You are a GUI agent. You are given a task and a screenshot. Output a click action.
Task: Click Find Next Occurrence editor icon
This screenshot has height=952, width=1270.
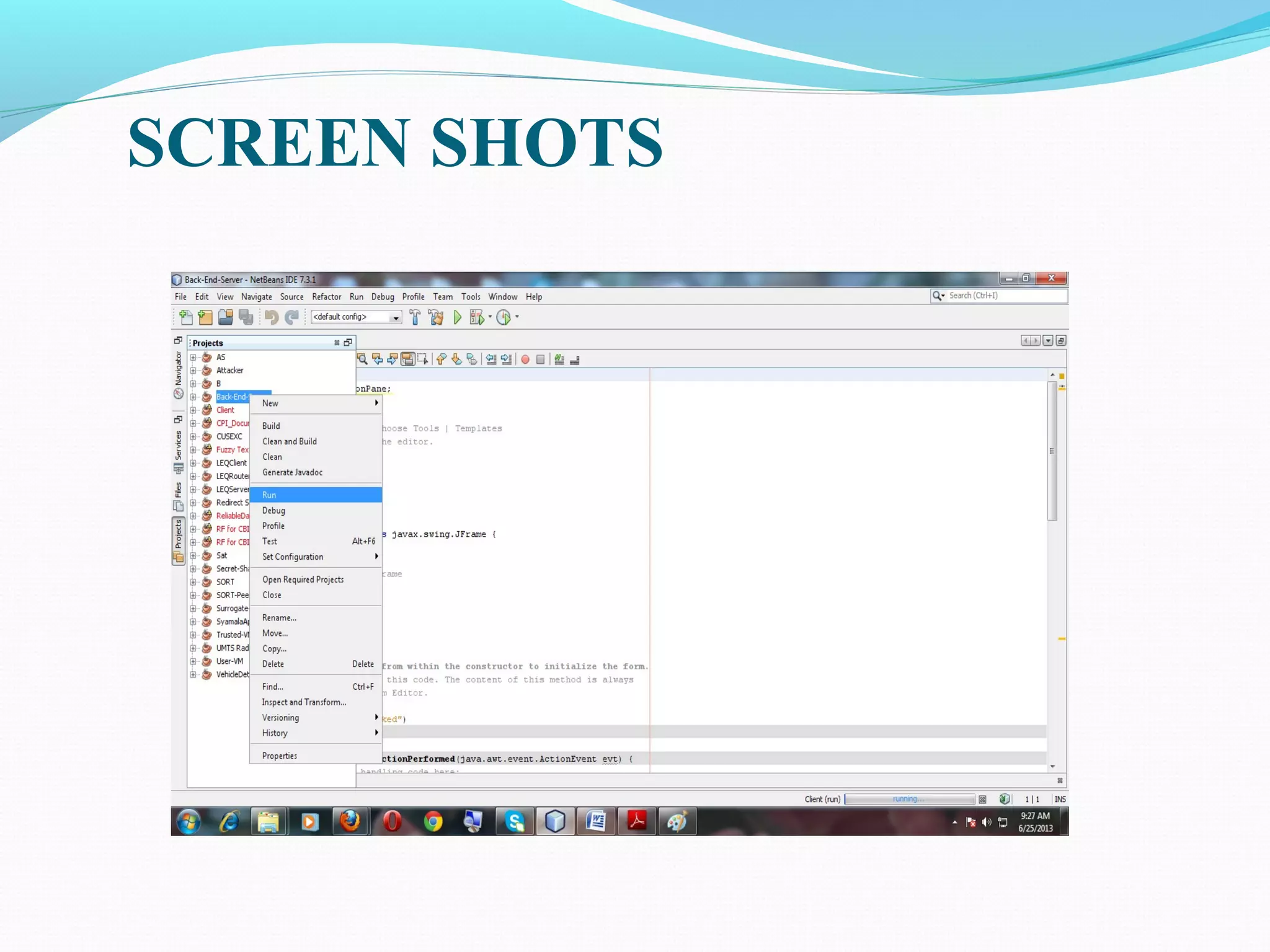point(392,359)
